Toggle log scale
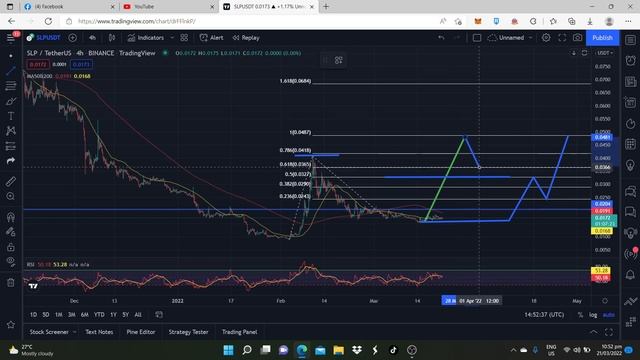 coord(593,315)
